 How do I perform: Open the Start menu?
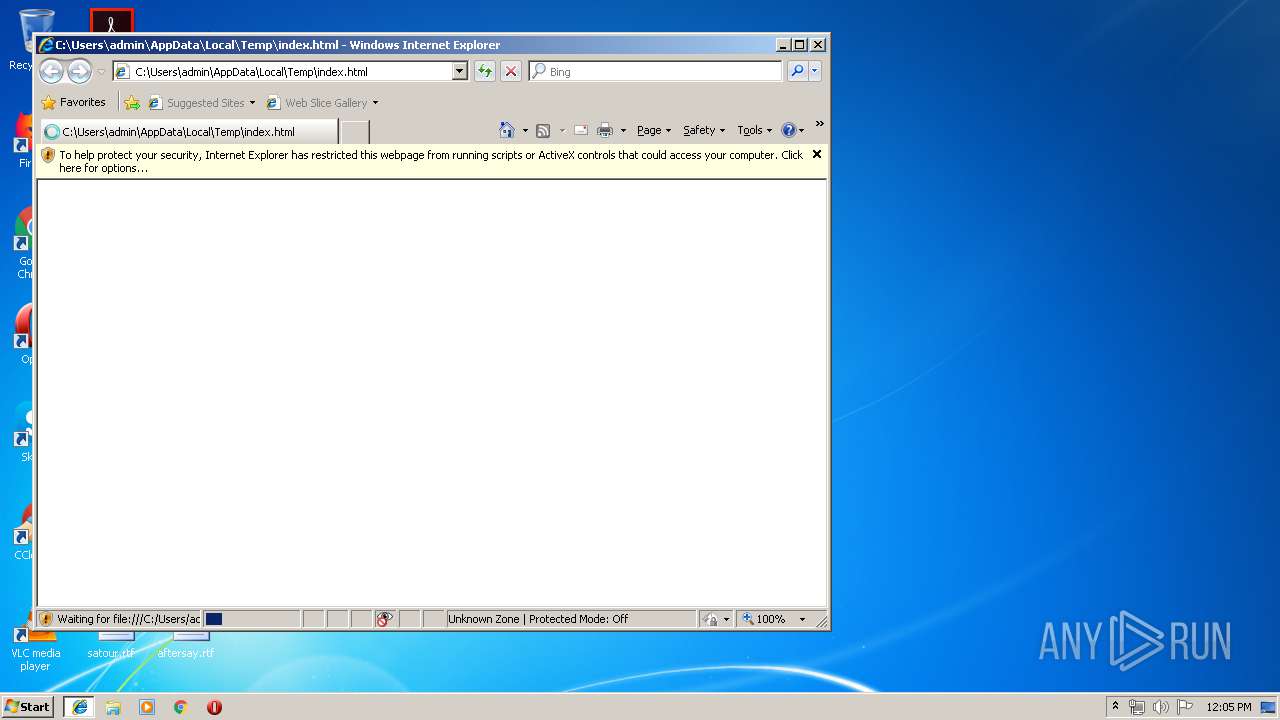coord(28,707)
